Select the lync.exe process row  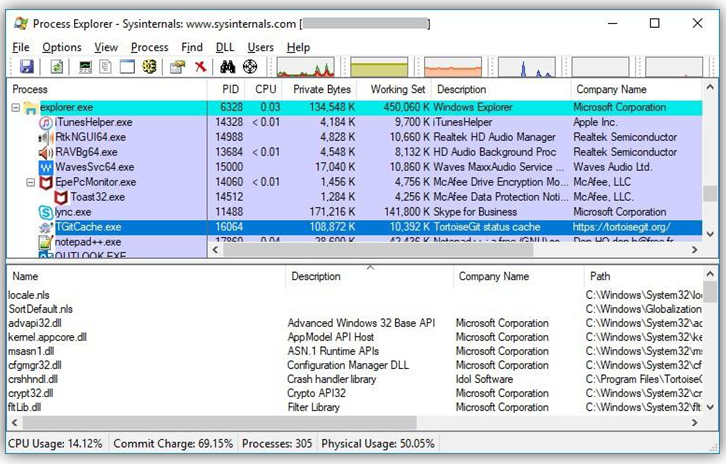tap(355, 212)
